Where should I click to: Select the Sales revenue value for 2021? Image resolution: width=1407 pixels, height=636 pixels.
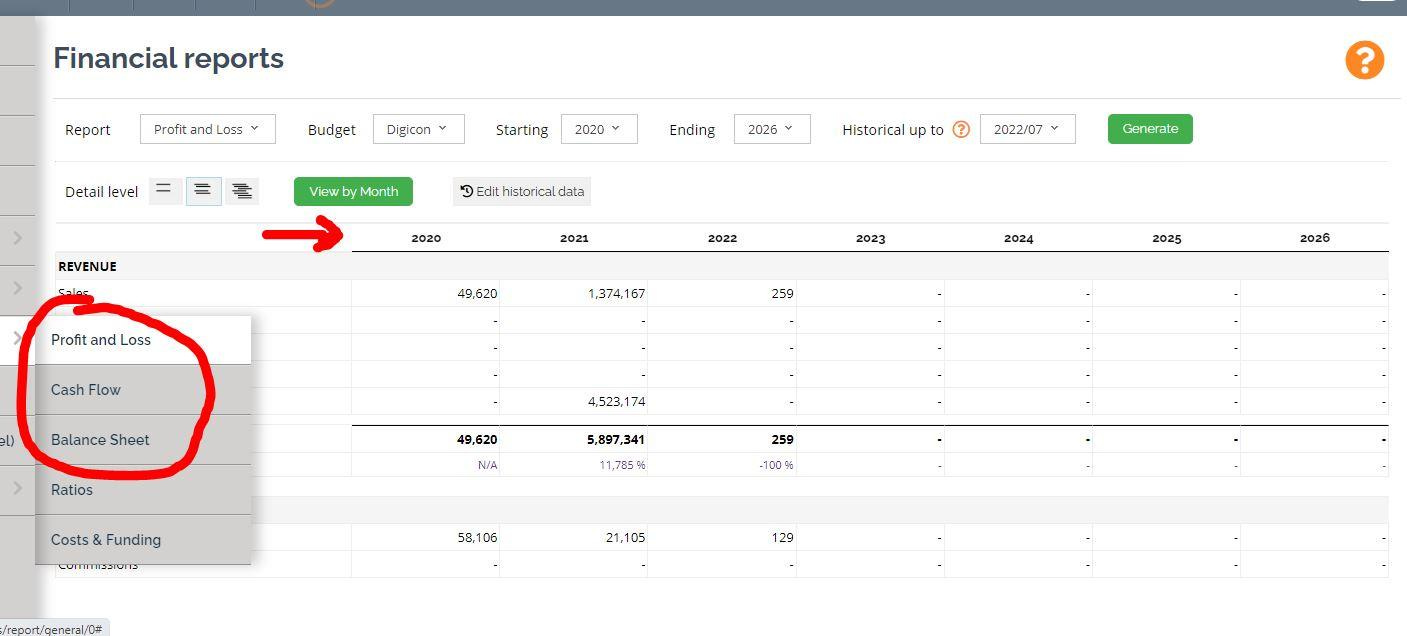coord(617,293)
